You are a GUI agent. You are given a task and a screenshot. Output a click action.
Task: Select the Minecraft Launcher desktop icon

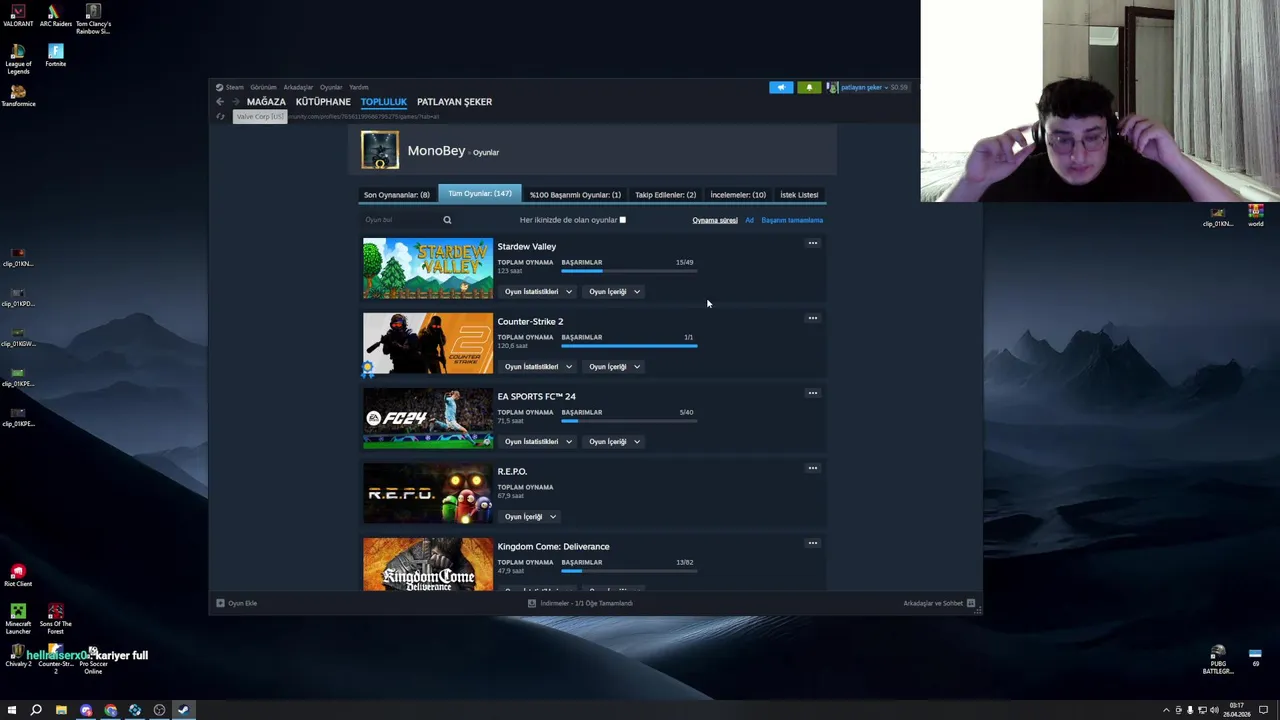click(x=18, y=618)
